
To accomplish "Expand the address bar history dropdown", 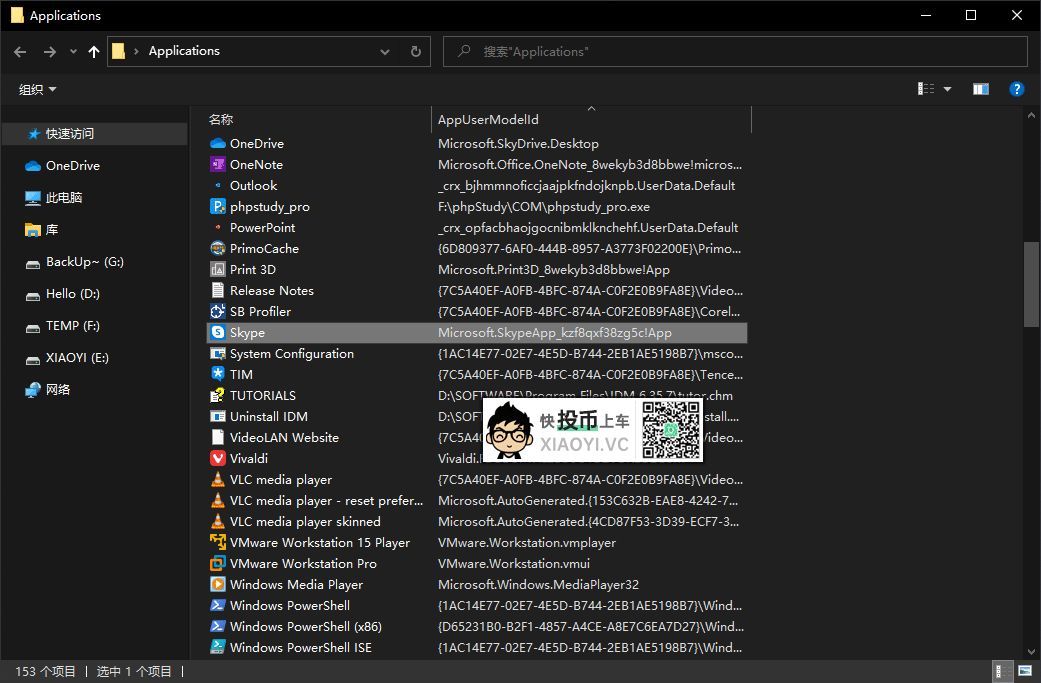I will [x=385, y=52].
